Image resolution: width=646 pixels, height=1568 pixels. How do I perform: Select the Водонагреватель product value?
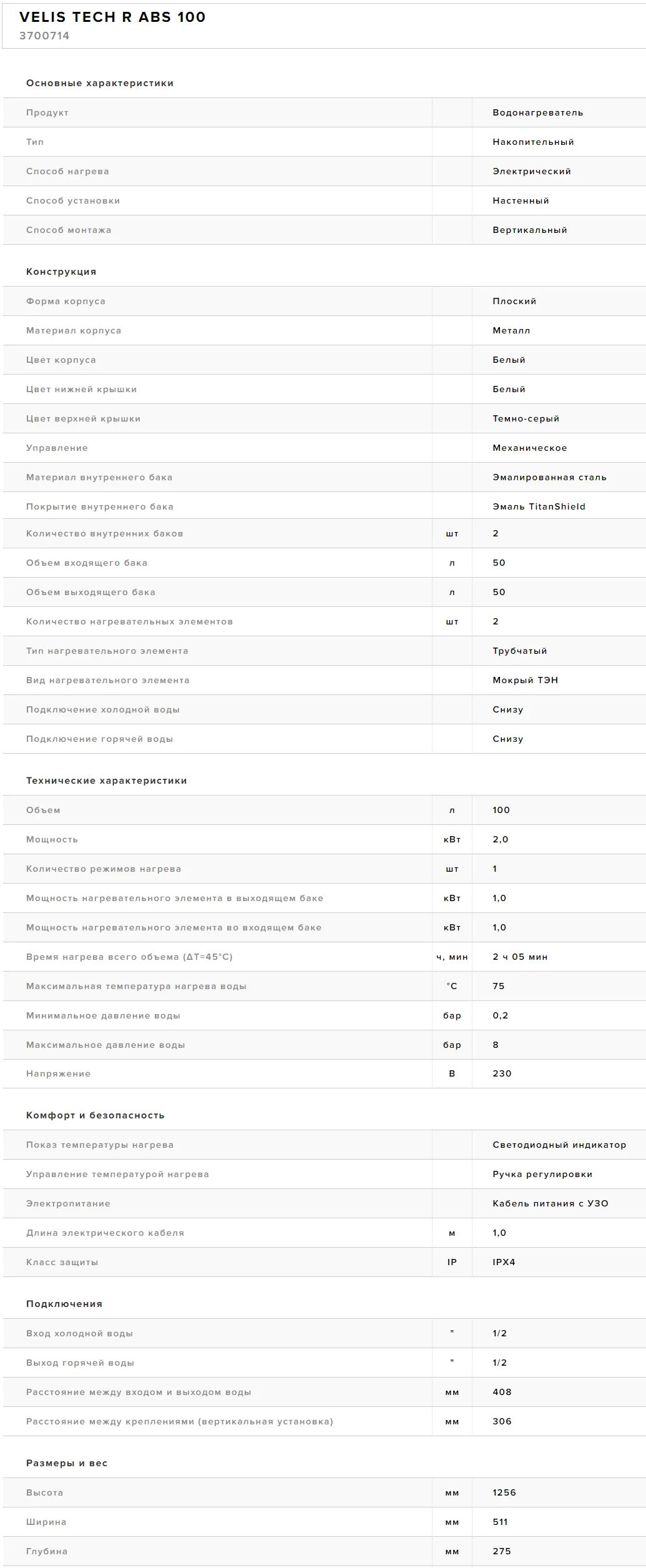[x=537, y=113]
